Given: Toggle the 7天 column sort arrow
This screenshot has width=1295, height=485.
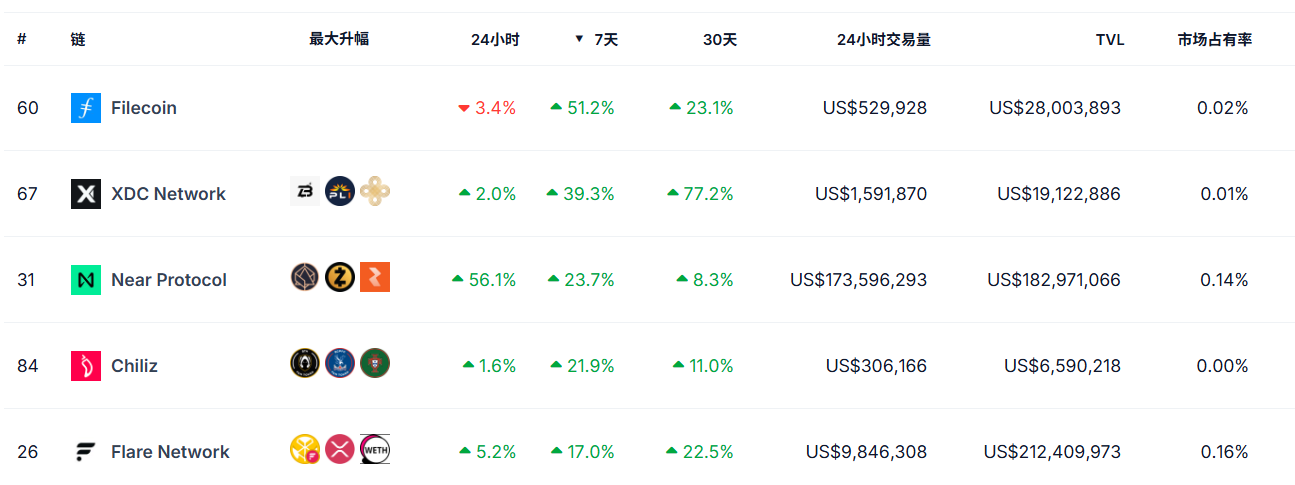Looking at the screenshot, I should [579, 39].
